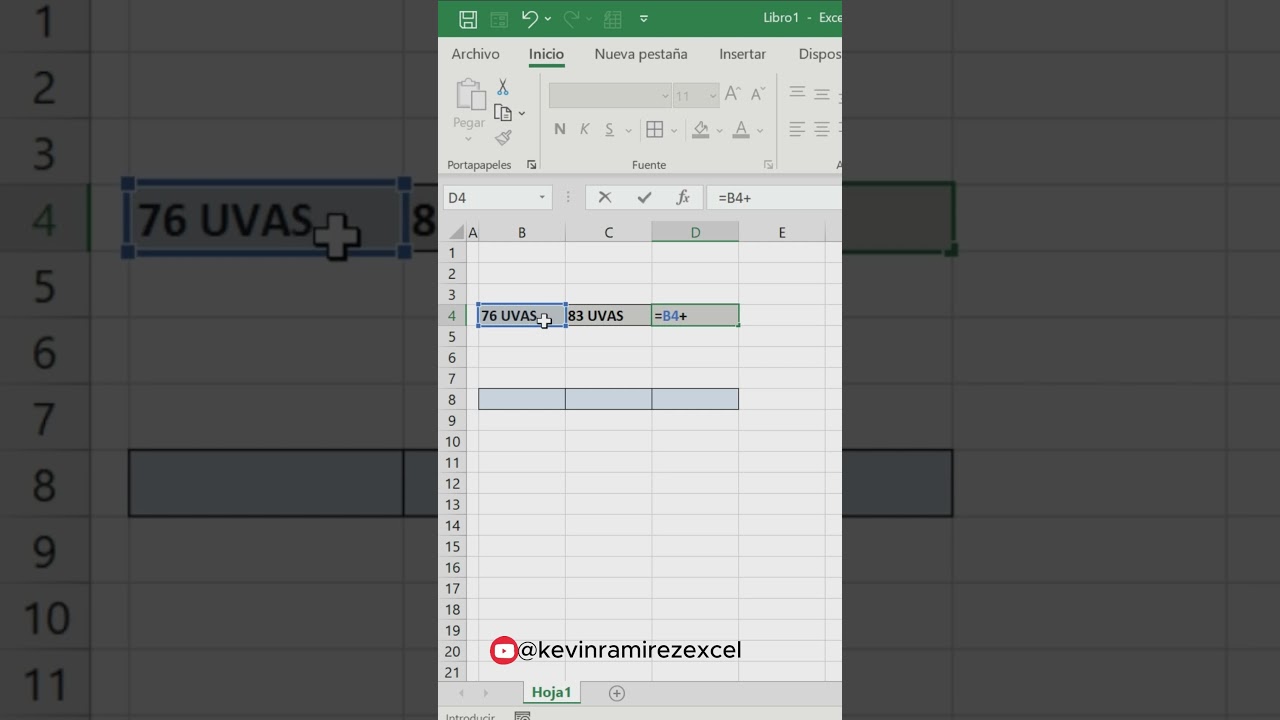Screen dimensions: 1280x720
Task: Click cell containing 83 UVAS
Action: (x=608, y=316)
